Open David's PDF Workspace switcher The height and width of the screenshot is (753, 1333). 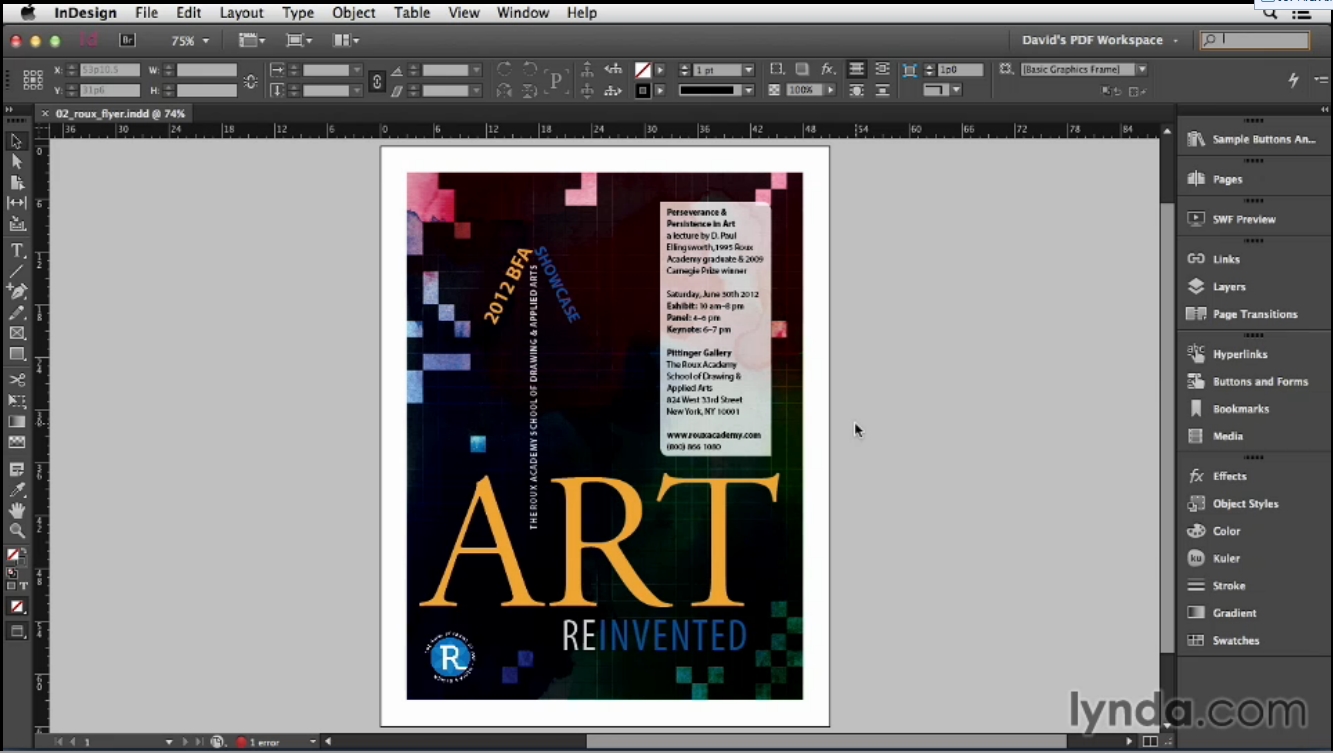tap(1099, 40)
